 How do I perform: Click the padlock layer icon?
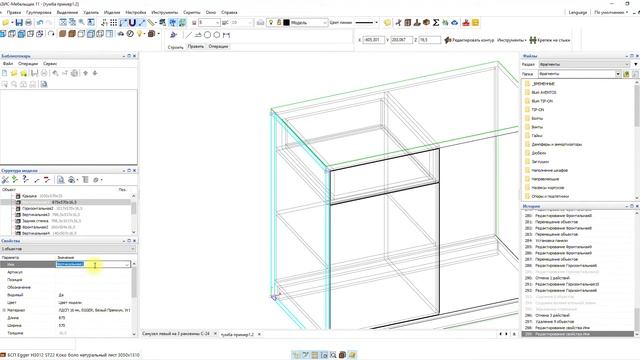(x=279, y=22)
